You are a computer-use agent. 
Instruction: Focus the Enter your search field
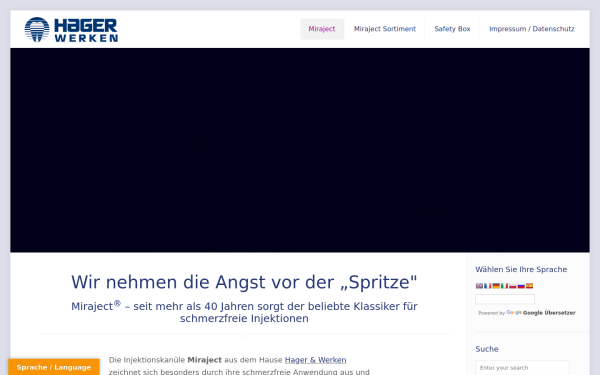click(x=522, y=368)
